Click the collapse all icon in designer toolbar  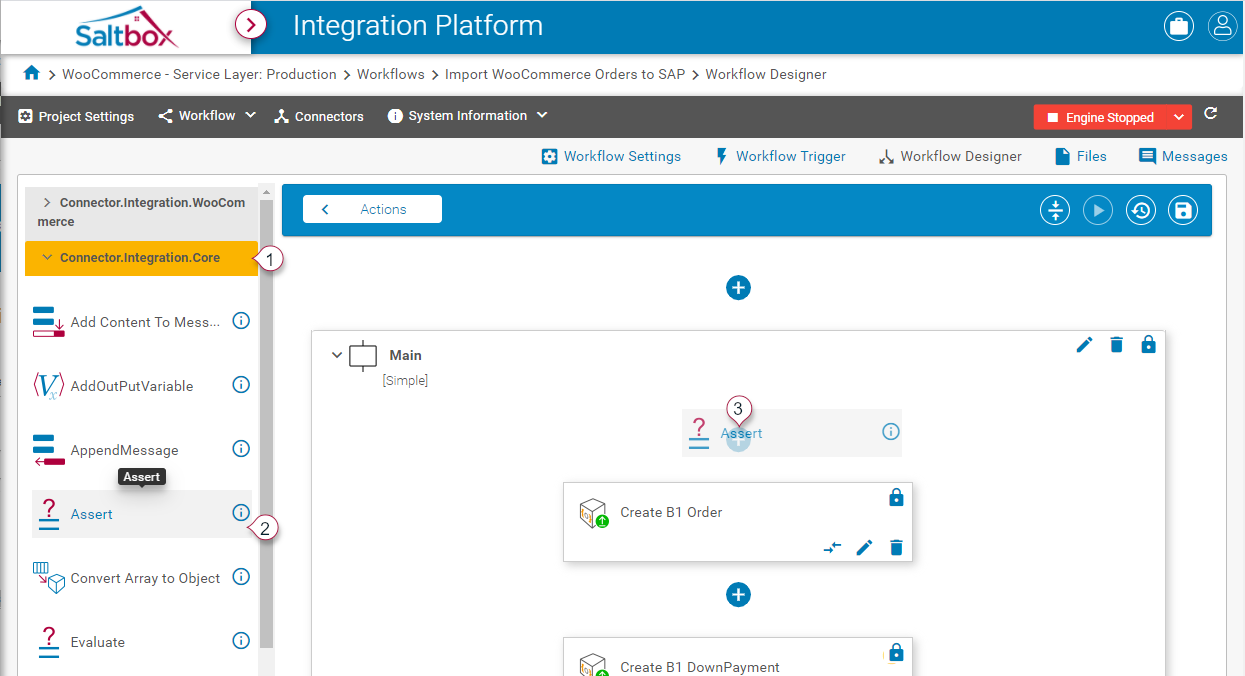pos(1055,210)
